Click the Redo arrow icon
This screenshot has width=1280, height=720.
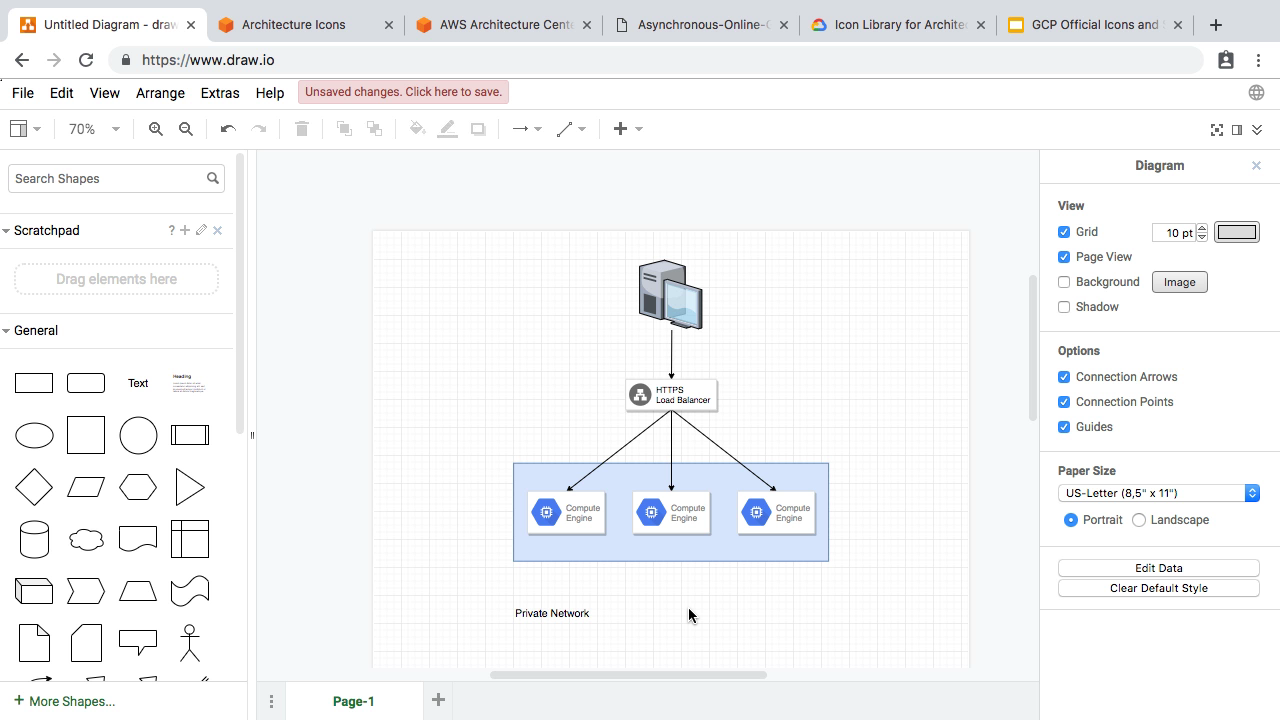(x=259, y=129)
